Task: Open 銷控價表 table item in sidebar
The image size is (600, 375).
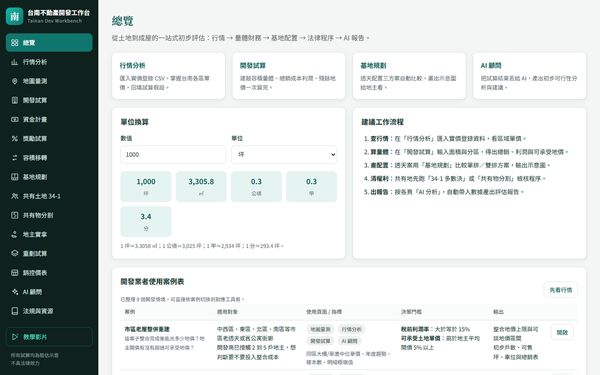Action: pyautogui.click(x=49, y=272)
